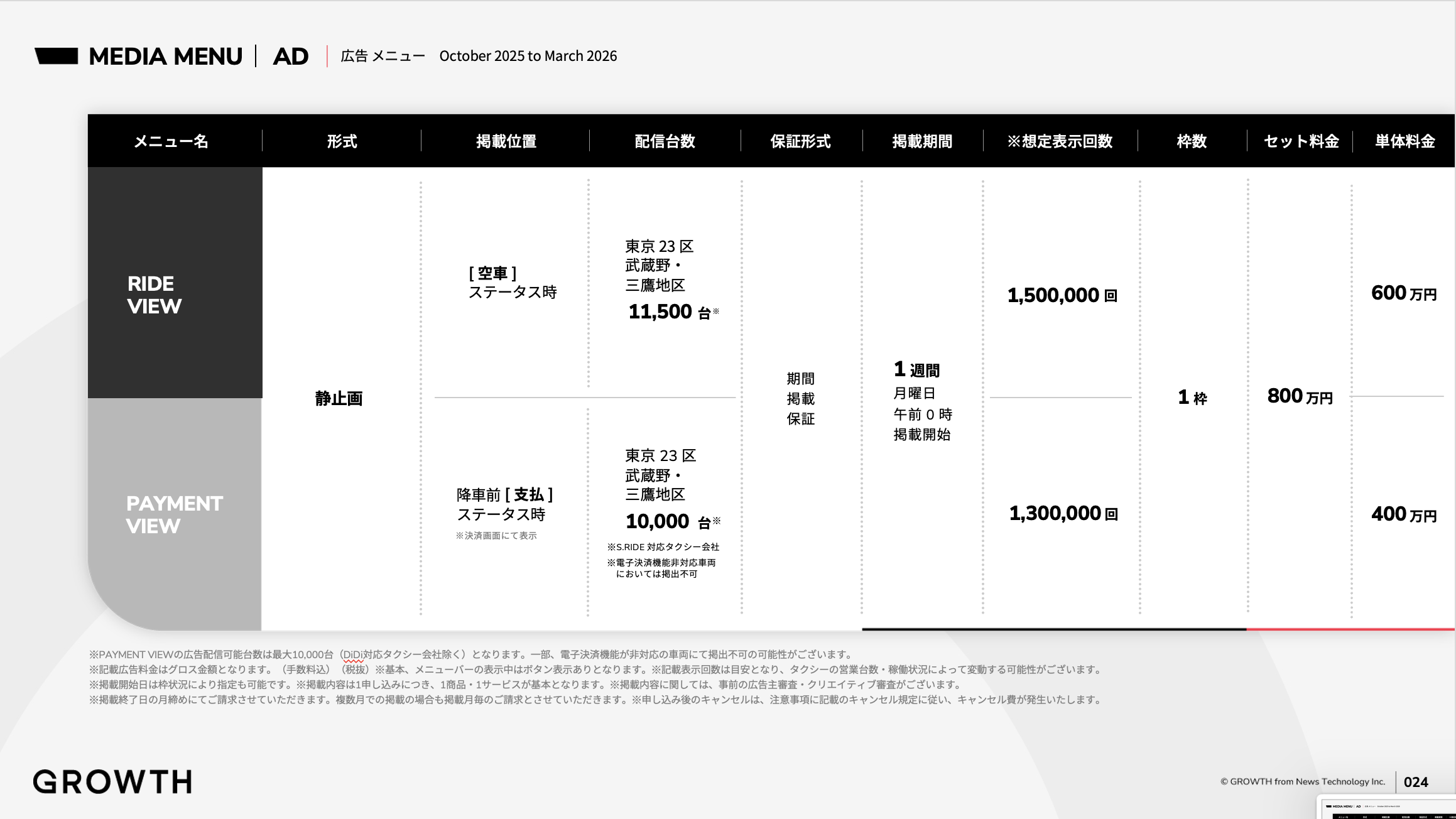
Task: Select the PAYMENT VIEW menu cell
Action: tap(175, 514)
